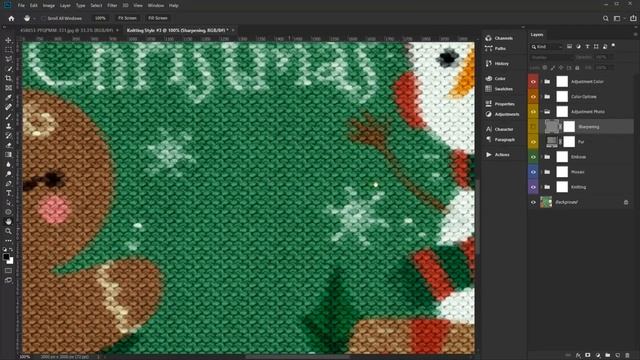640x360 pixels.
Task: Expand the Mosaic group
Action: [x=542, y=172]
